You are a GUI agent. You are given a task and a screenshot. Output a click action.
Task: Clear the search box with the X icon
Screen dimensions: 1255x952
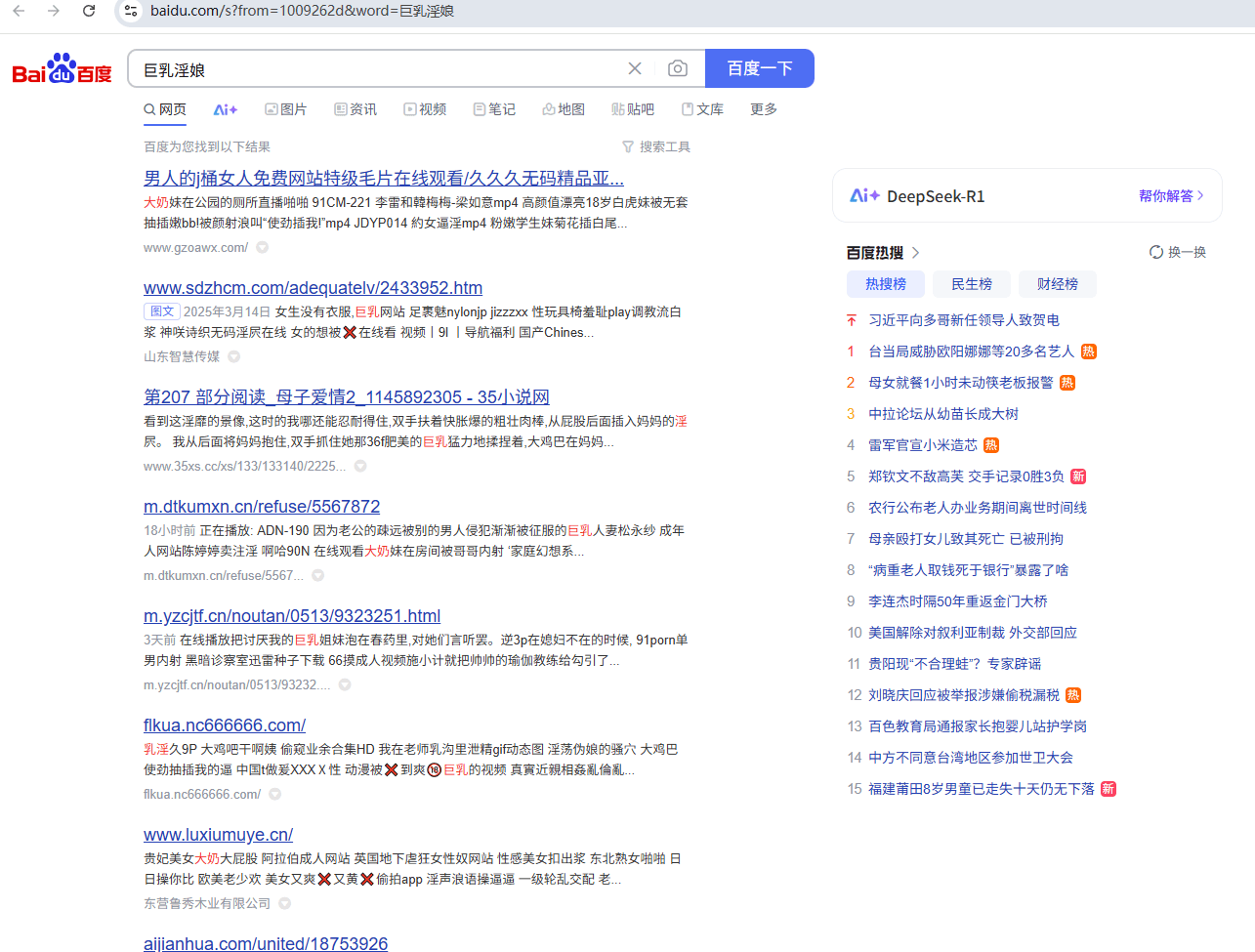pyautogui.click(x=635, y=68)
